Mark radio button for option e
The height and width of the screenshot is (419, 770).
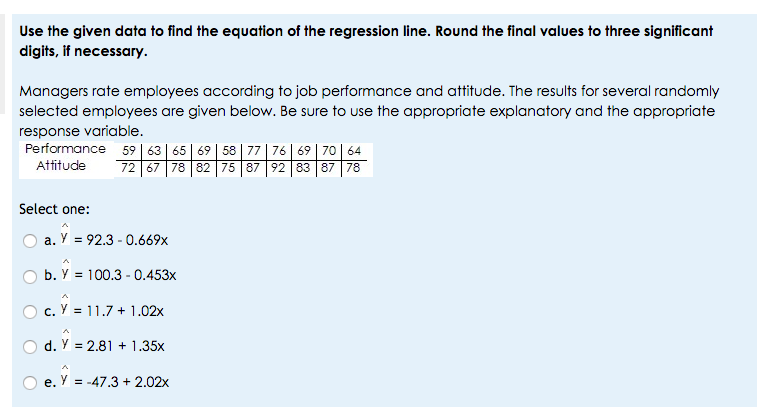pyautogui.click(x=30, y=382)
